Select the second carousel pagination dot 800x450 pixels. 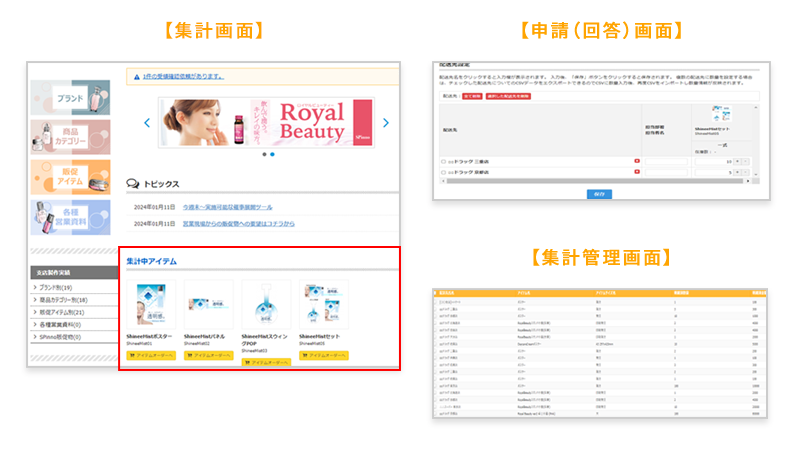click(x=272, y=155)
